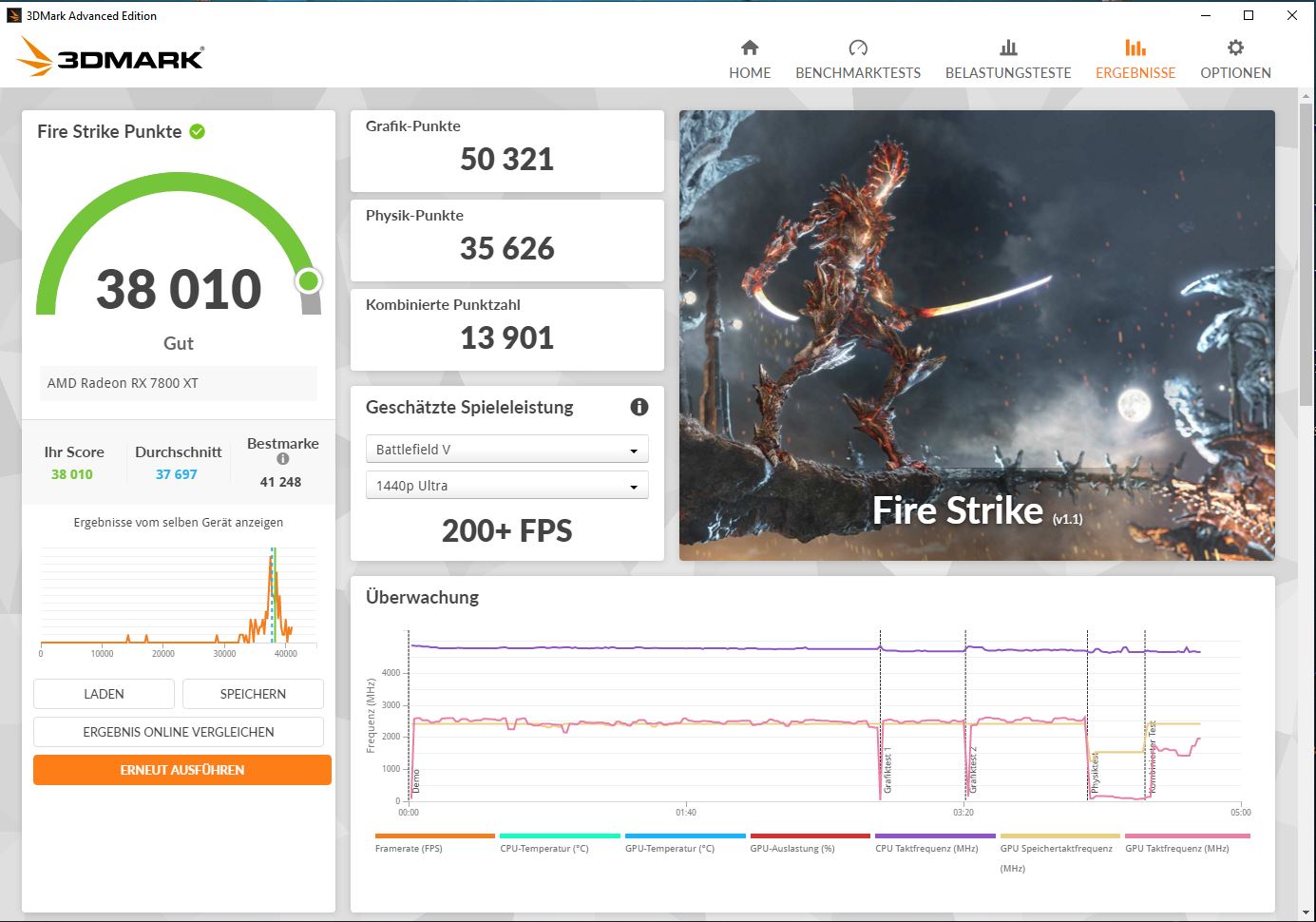Click the Kombinierte Punktzahl value 13 901
The width and height of the screenshot is (1316, 922).
507,337
